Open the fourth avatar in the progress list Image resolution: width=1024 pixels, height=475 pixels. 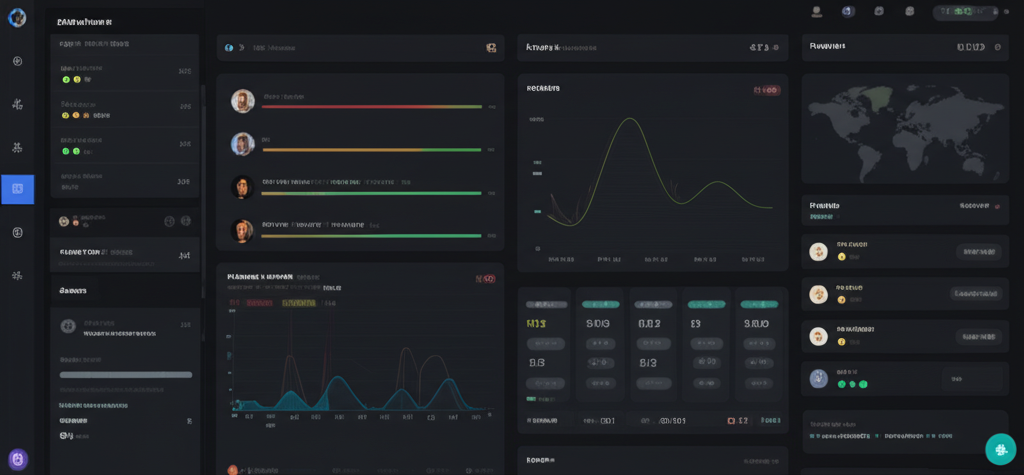[242, 230]
